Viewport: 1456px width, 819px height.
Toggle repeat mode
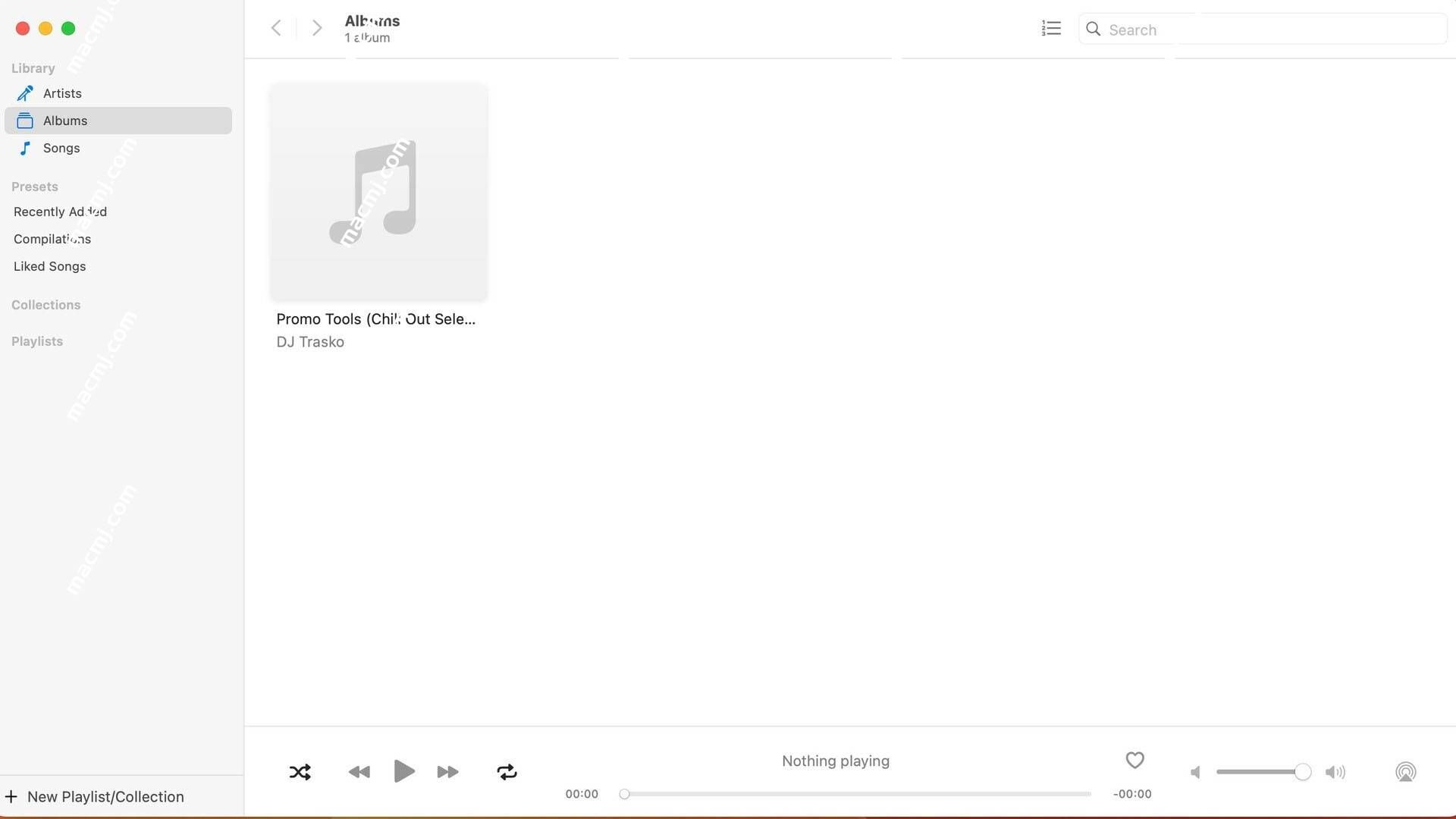[507, 772]
